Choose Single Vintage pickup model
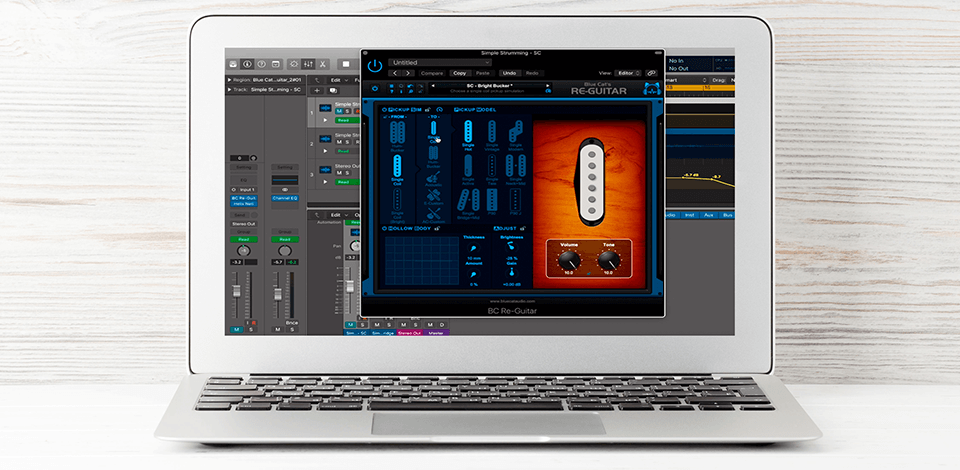The width and height of the screenshot is (960, 470). coord(492,135)
